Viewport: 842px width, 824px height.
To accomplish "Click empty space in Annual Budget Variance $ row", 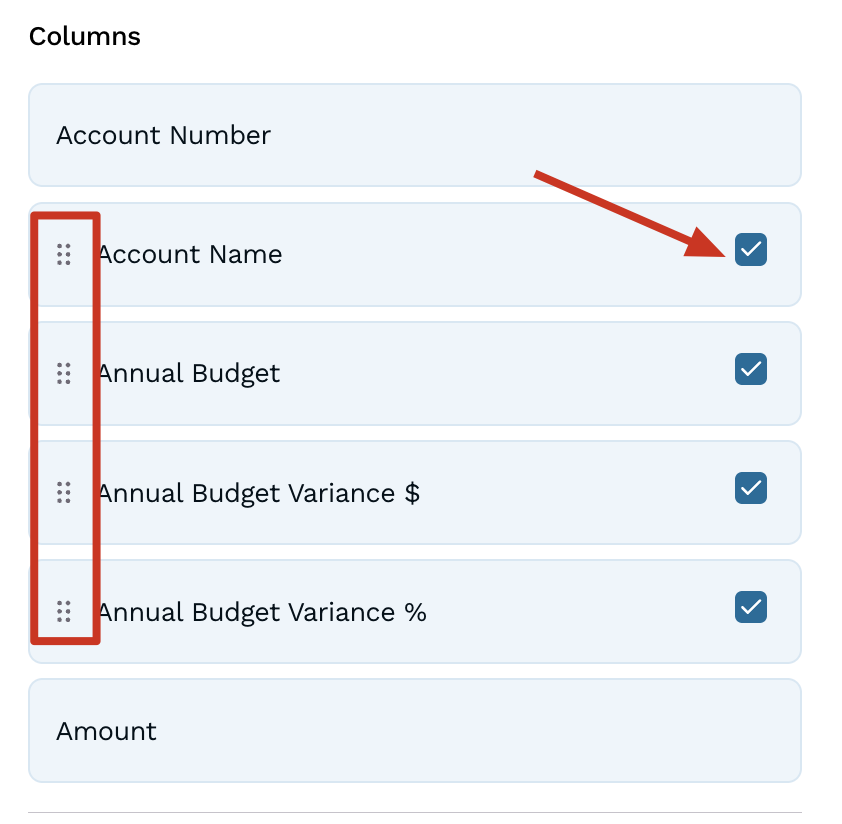I will point(580,493).
